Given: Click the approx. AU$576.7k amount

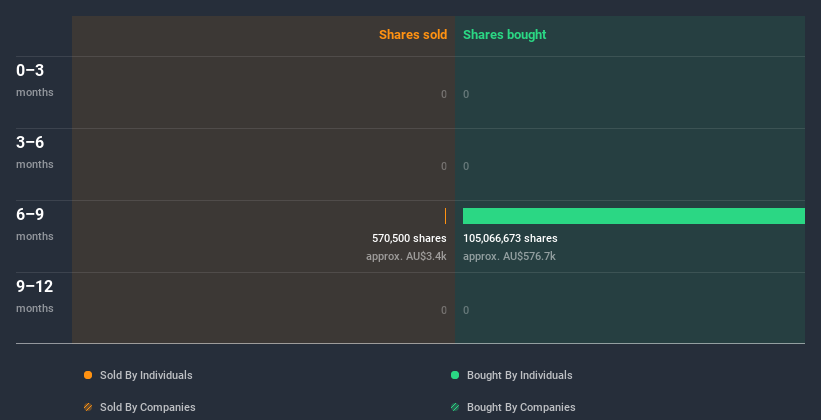Looking at the screenshot, I should pos(509,257).
